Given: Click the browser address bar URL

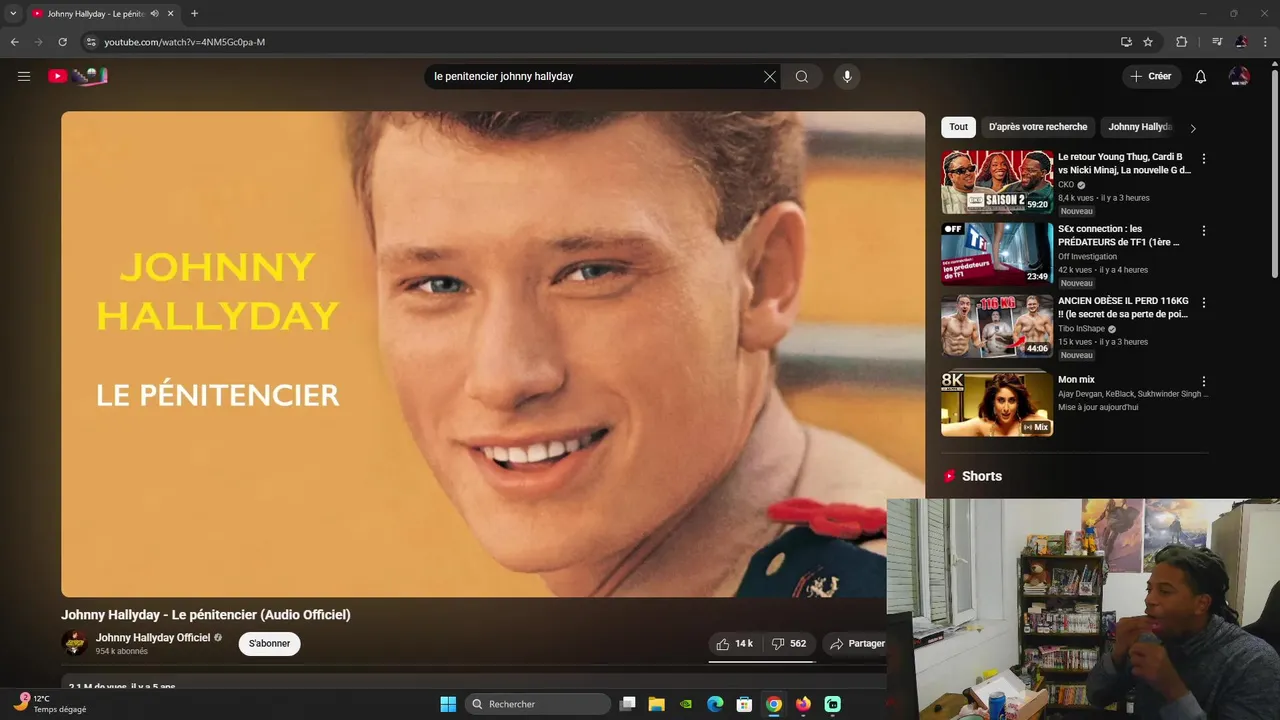Looking at the screenshot, I should click(184, 42).
